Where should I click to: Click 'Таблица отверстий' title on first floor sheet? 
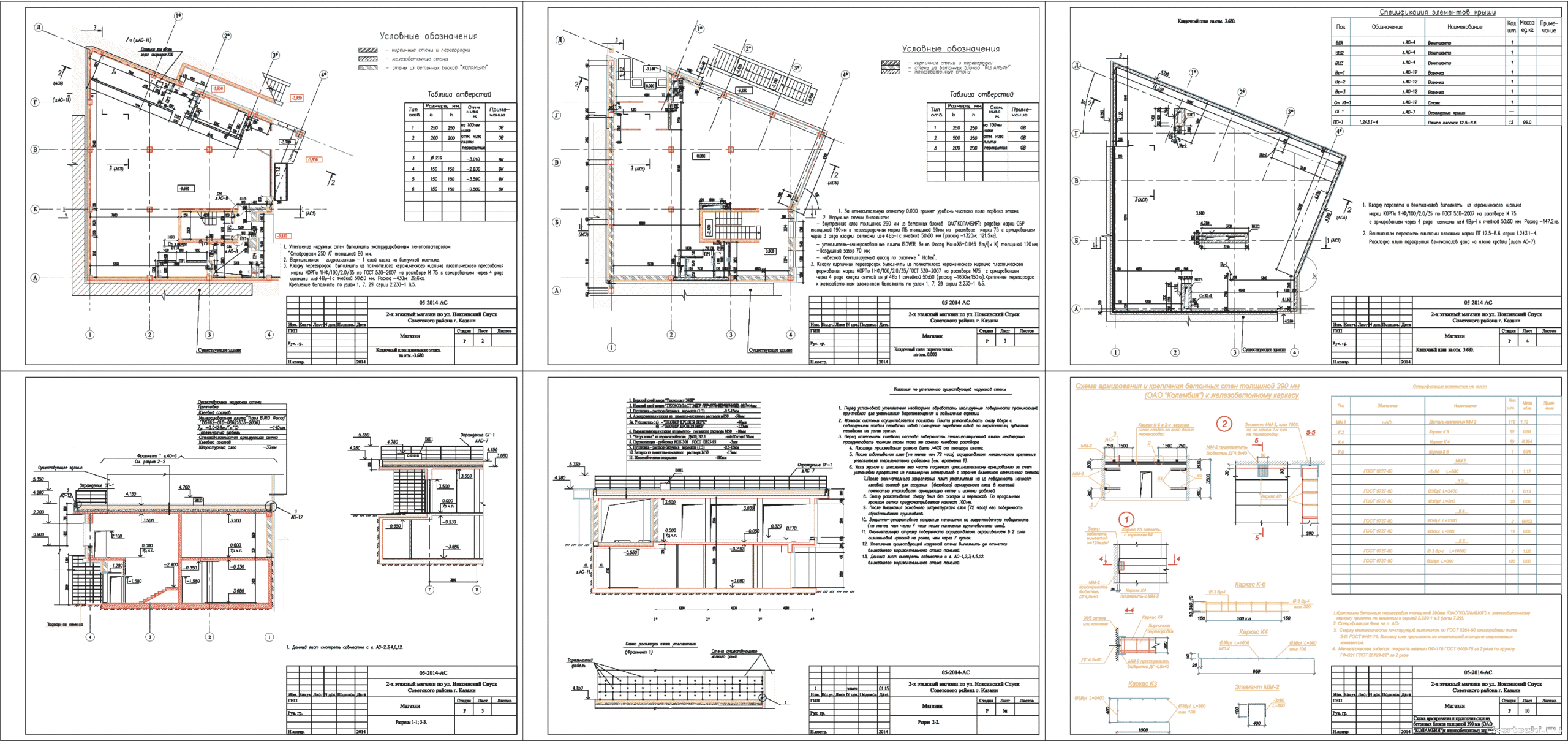(x=982, y=94)
